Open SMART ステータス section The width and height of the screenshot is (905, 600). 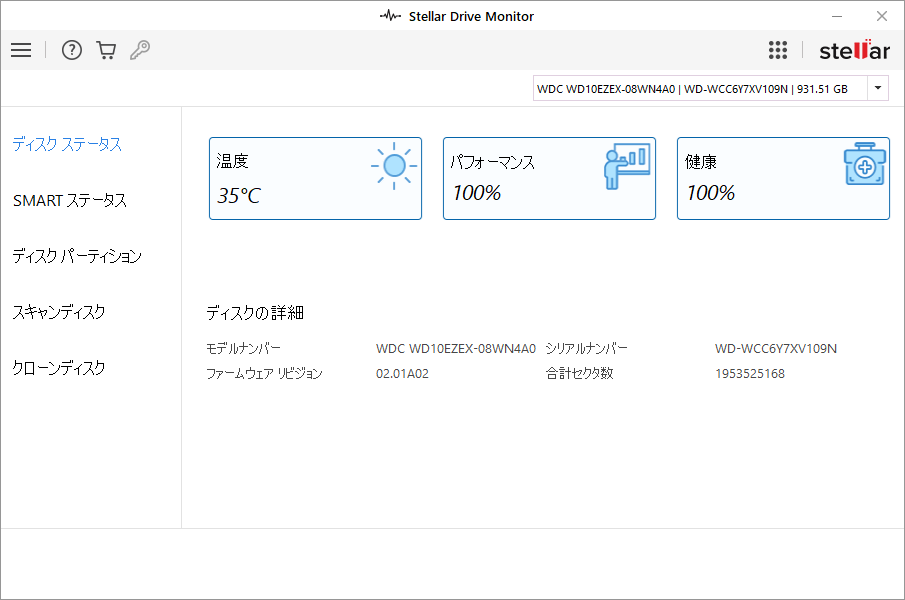(x=70, y=200)
